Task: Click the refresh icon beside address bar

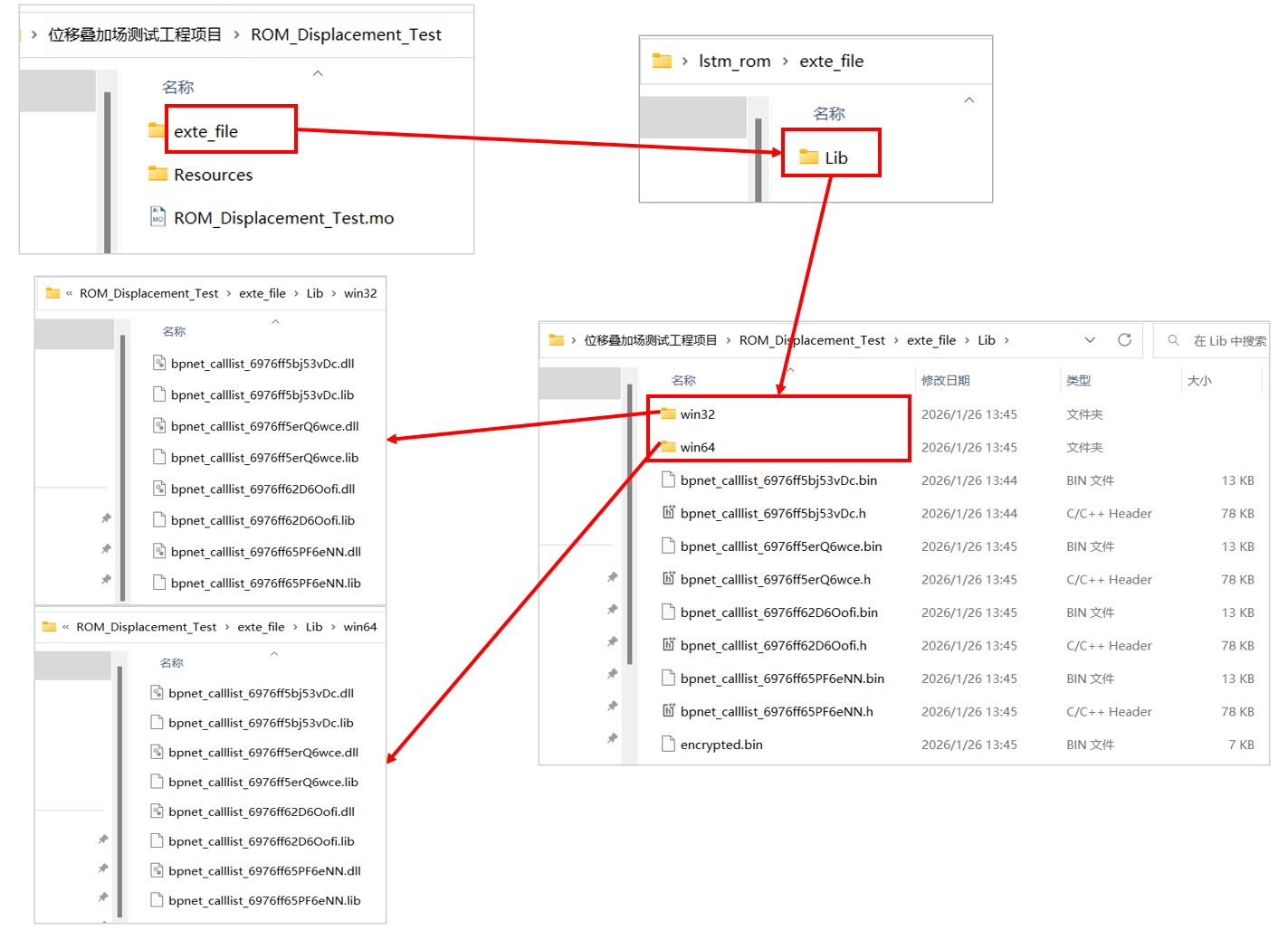Action: (1124, 340)
